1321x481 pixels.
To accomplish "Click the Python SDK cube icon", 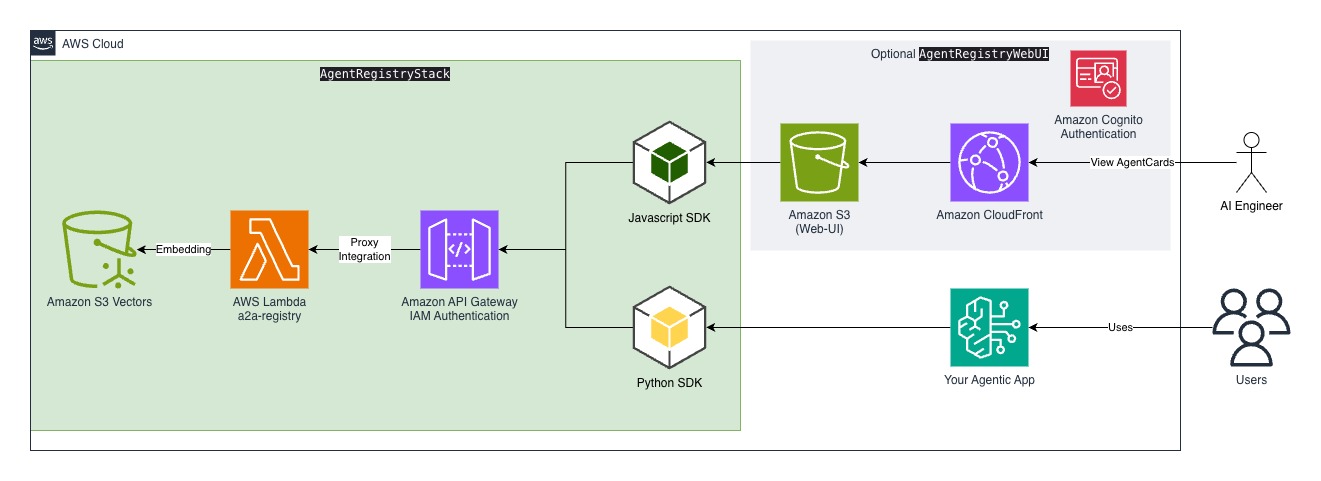I will click(x=670, y=327).
